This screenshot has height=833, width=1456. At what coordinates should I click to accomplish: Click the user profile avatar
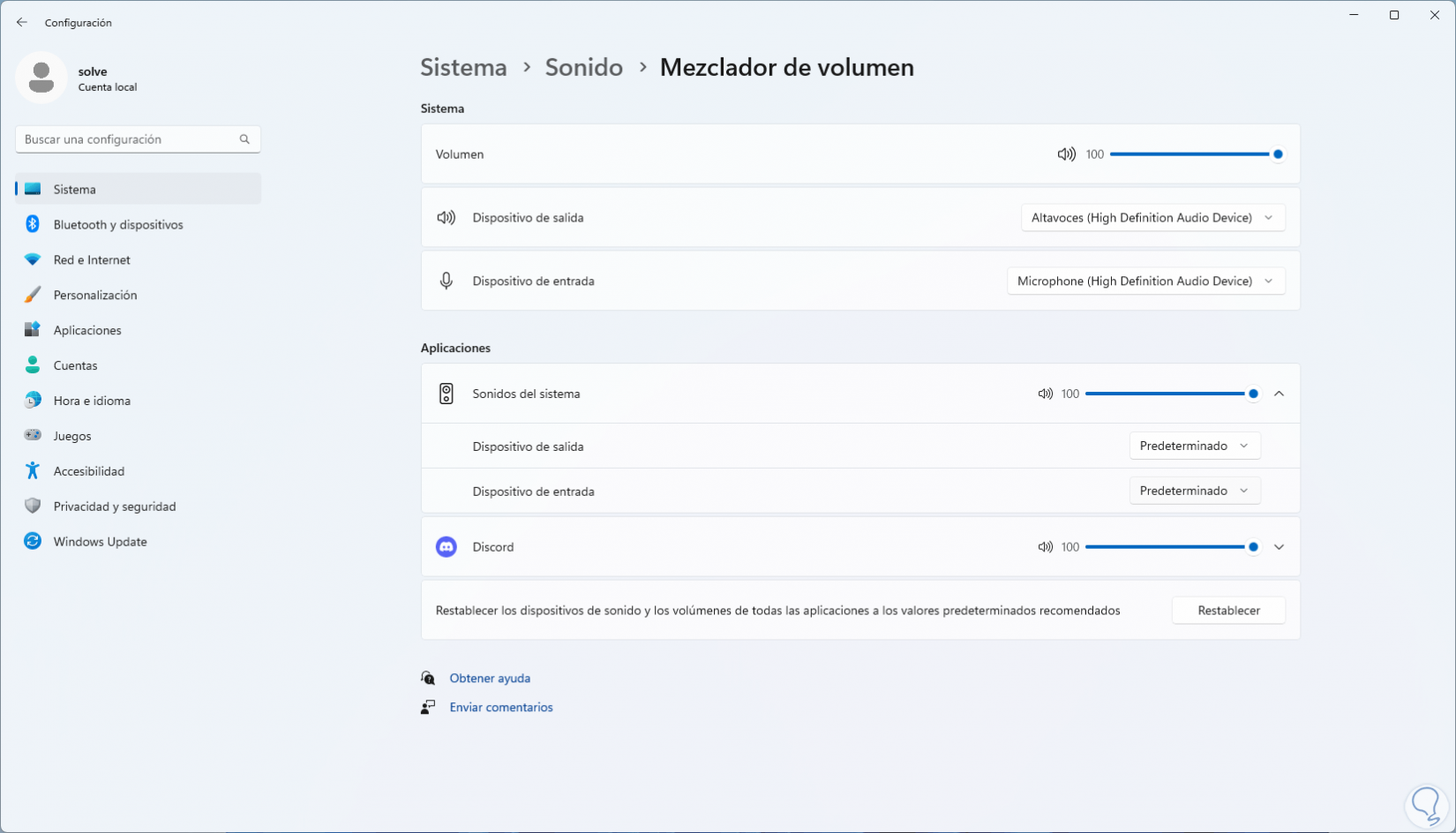41,78
